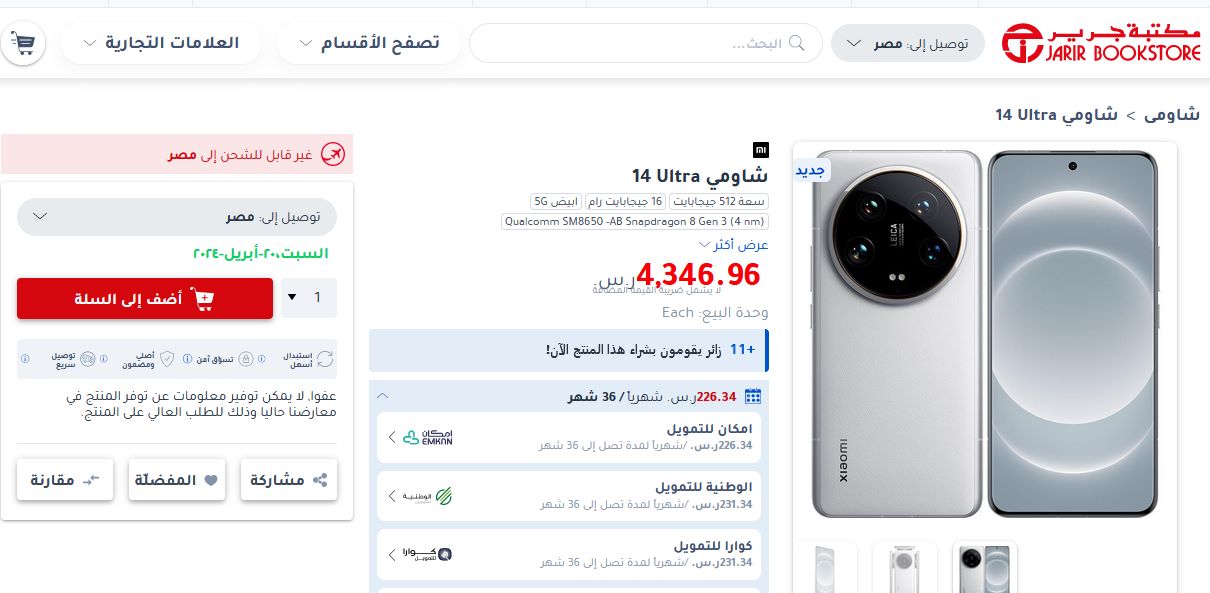This screenshot has width=1210, height=593.
Task: Click the أضف إلى السلة button
Action: (145, 298)
